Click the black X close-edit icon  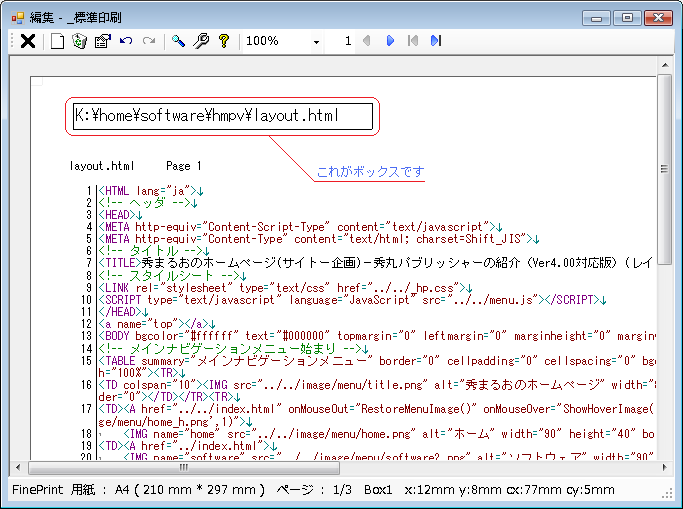click(x=28, y=41)
